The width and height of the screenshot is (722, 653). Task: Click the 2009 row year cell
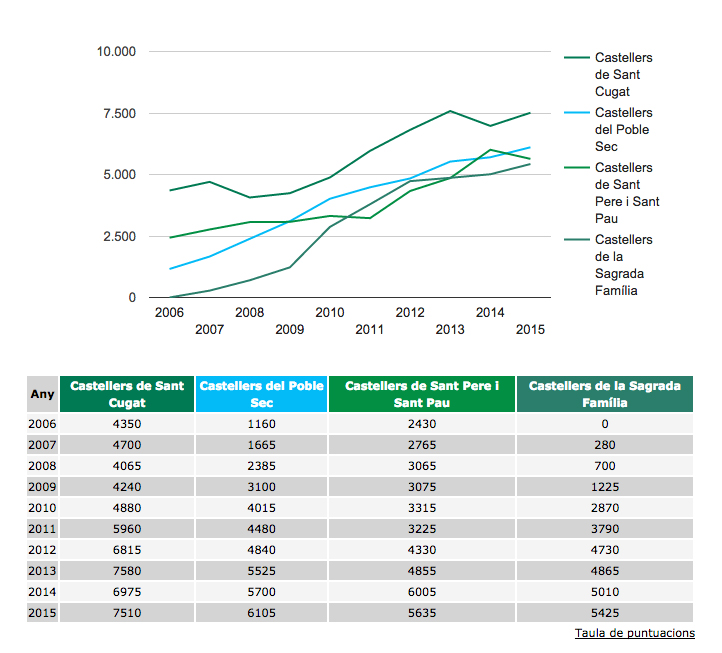click(42, 487)
